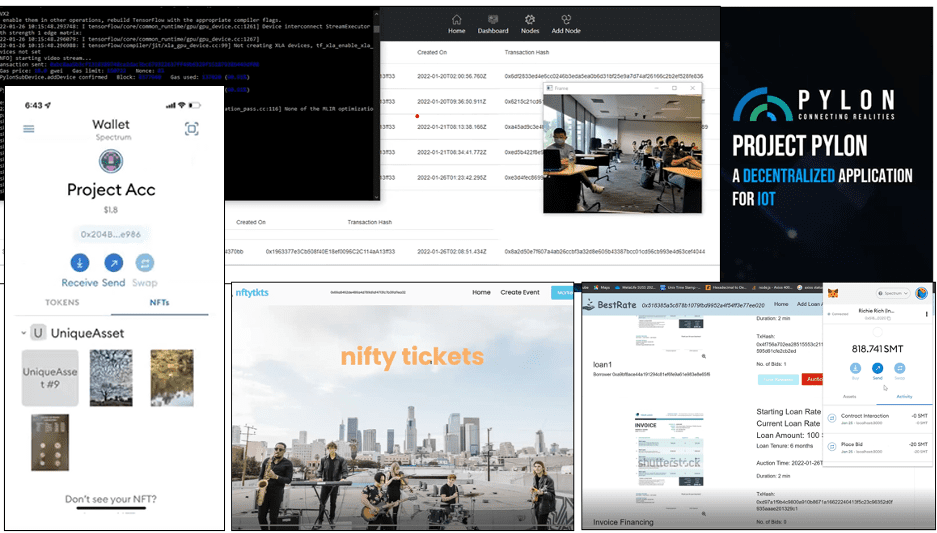Screen dimensions: 937x533
Task: Open the Contract Interaction activity entry
Action: pyautogui.click(x=877, y=418)
